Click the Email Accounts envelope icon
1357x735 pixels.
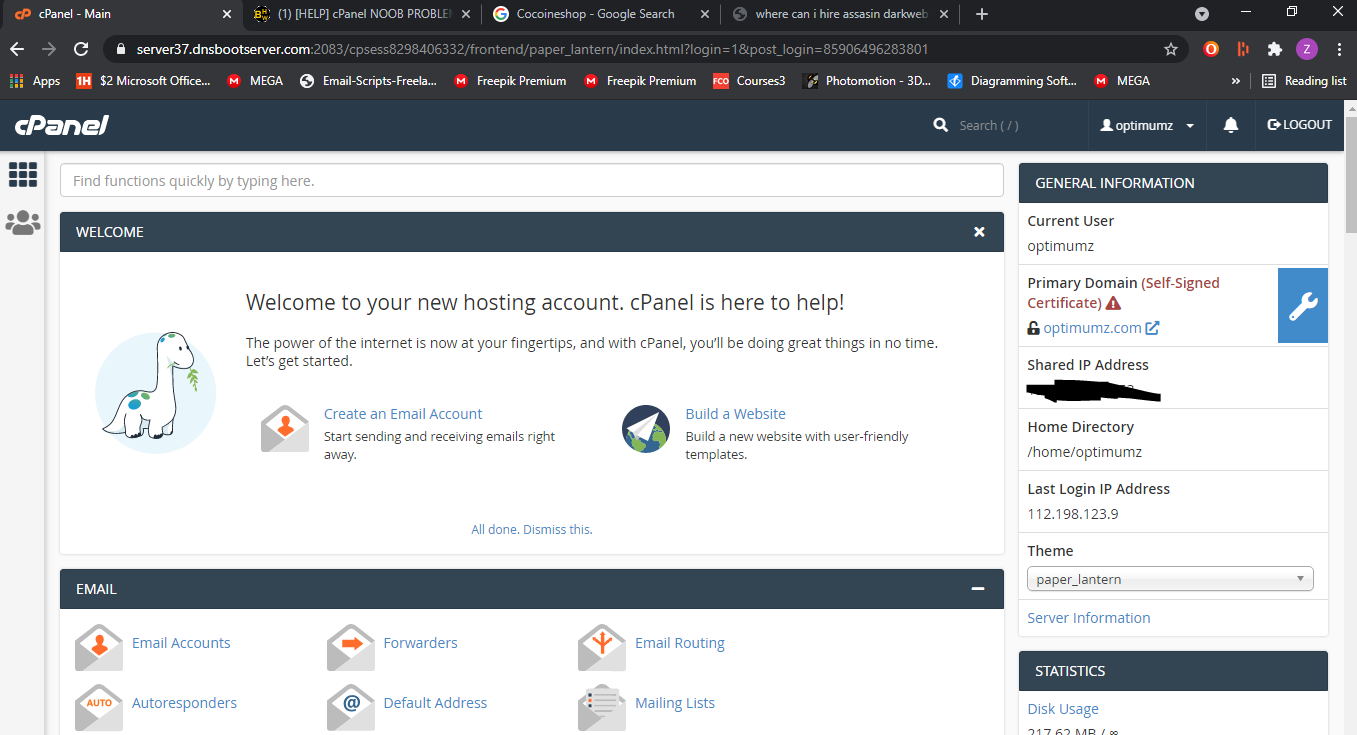click(x=99, y=647)
